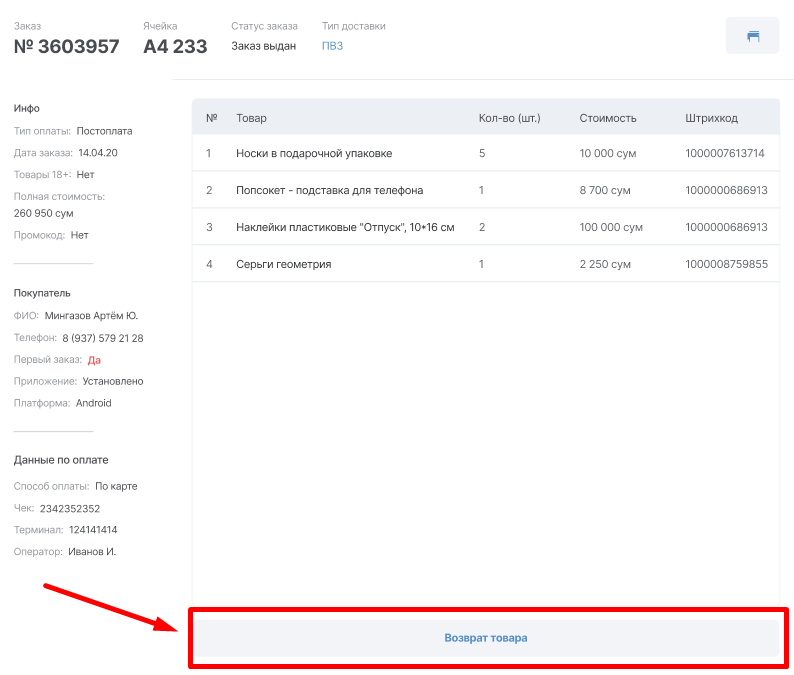Click the Кол-во (шт.) column header
The image size is (794, 675).
click(509, 118)
